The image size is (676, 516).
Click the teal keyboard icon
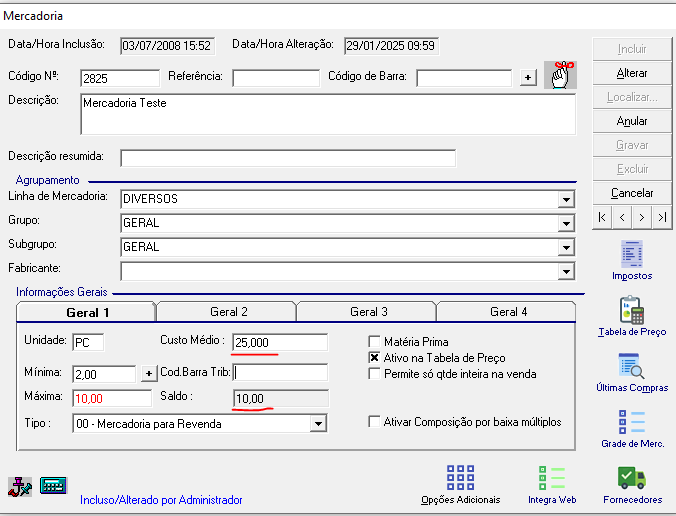click(53, 486)
